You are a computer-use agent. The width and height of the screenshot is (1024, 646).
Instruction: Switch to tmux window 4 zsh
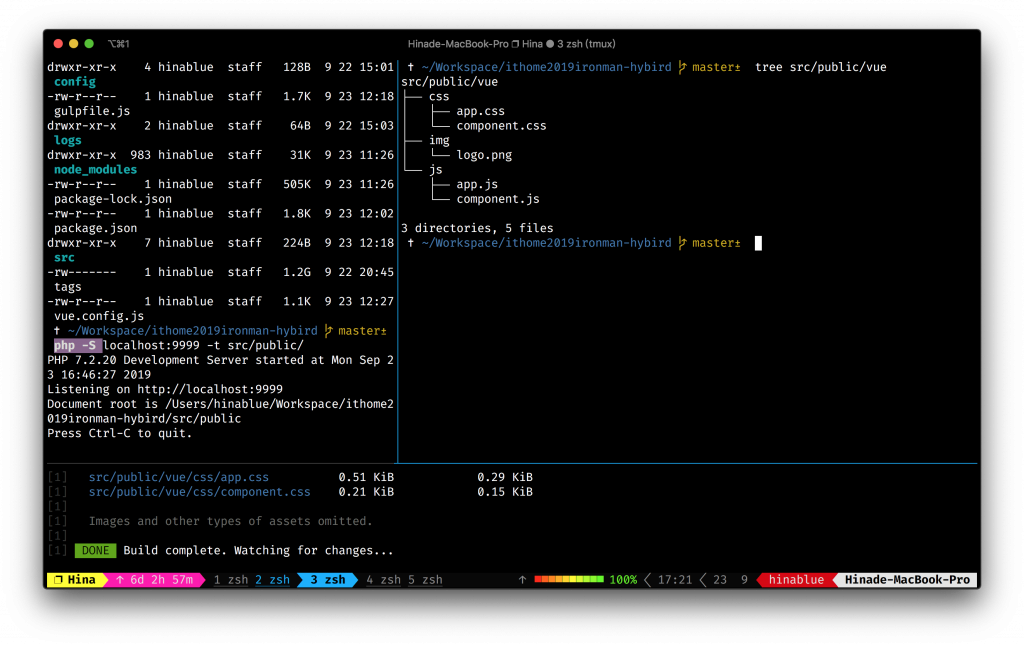[383, 580]
